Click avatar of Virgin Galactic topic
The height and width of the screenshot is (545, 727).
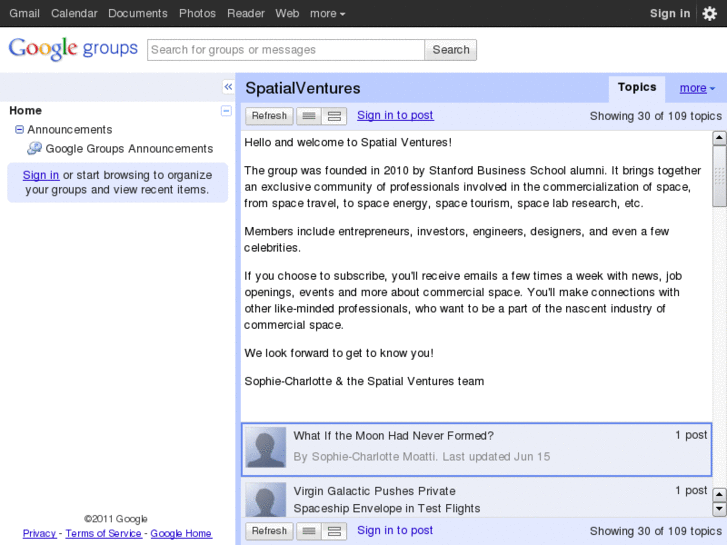coord(265,500)
